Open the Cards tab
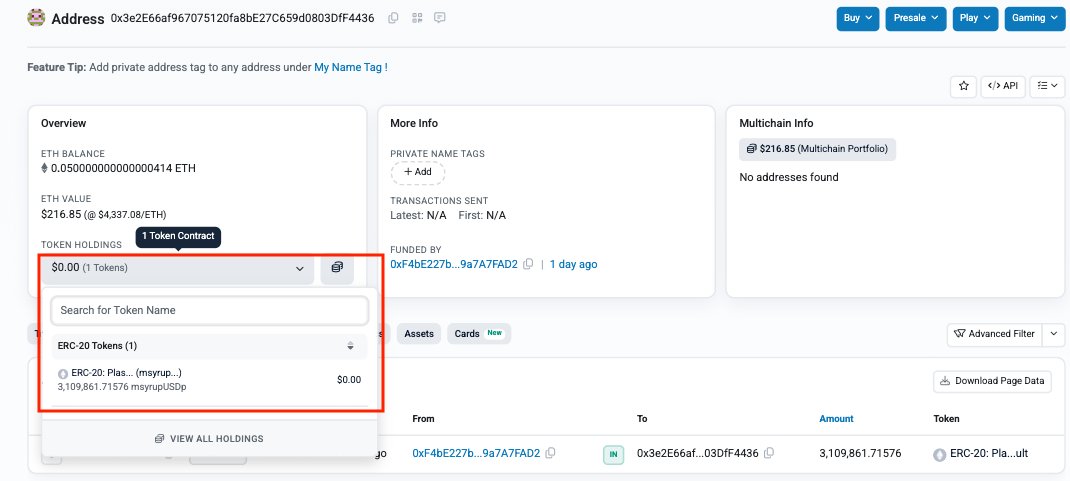This screenshot has width=1070, height=481. [481, 333]
